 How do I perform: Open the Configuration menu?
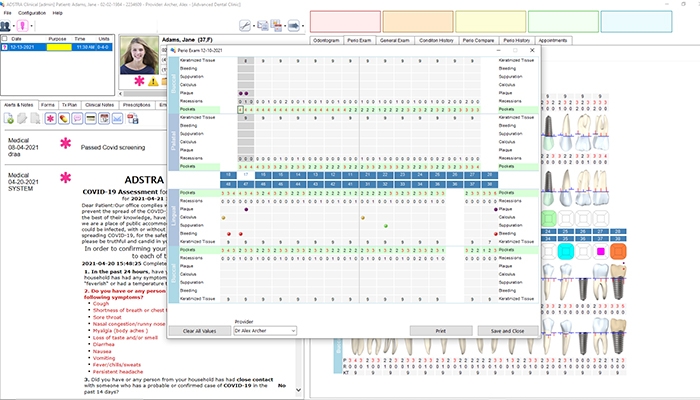pyautogui.click(x=32, y=13)
